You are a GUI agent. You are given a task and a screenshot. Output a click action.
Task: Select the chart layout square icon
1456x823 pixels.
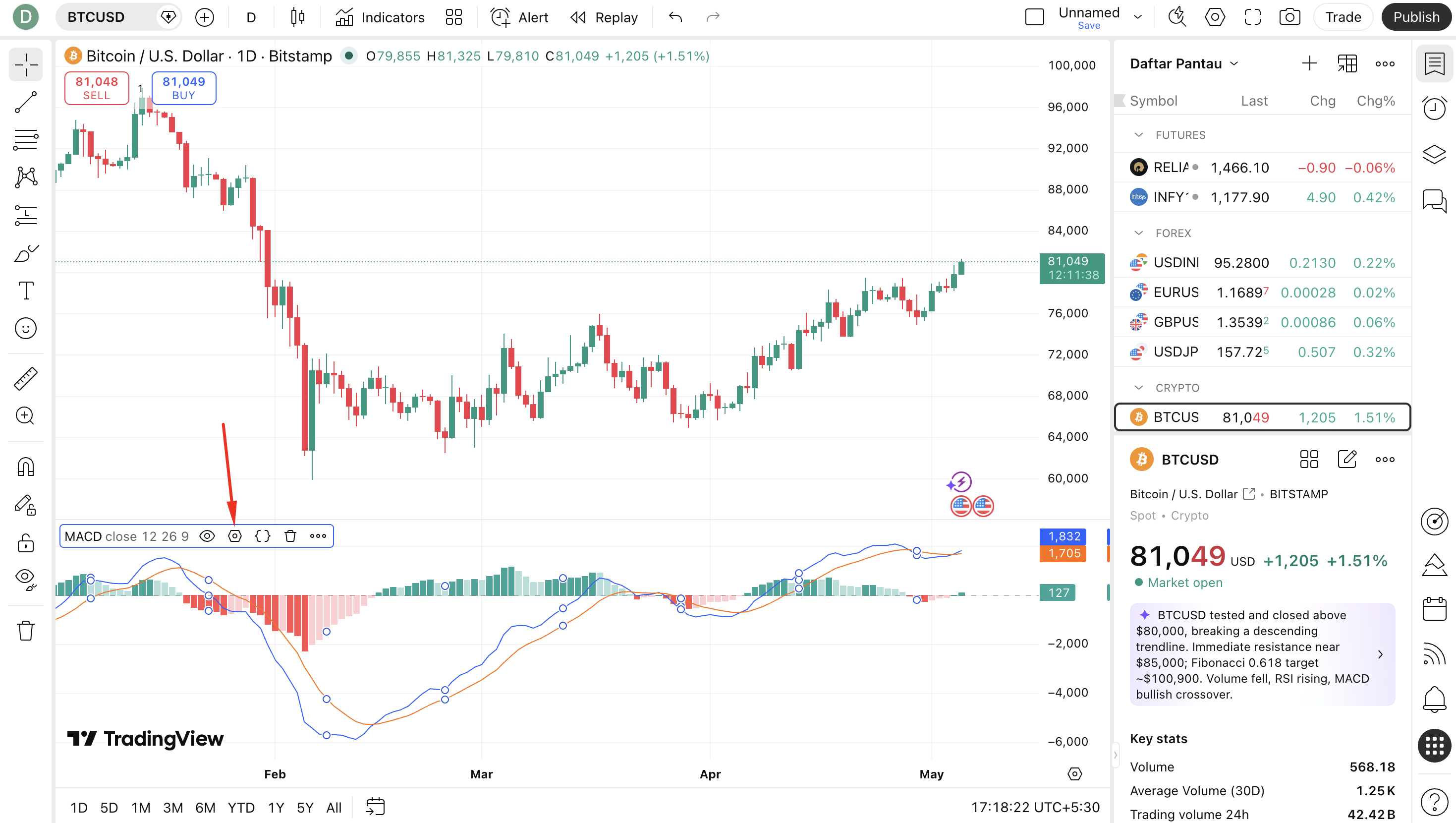pos(1034,17)
